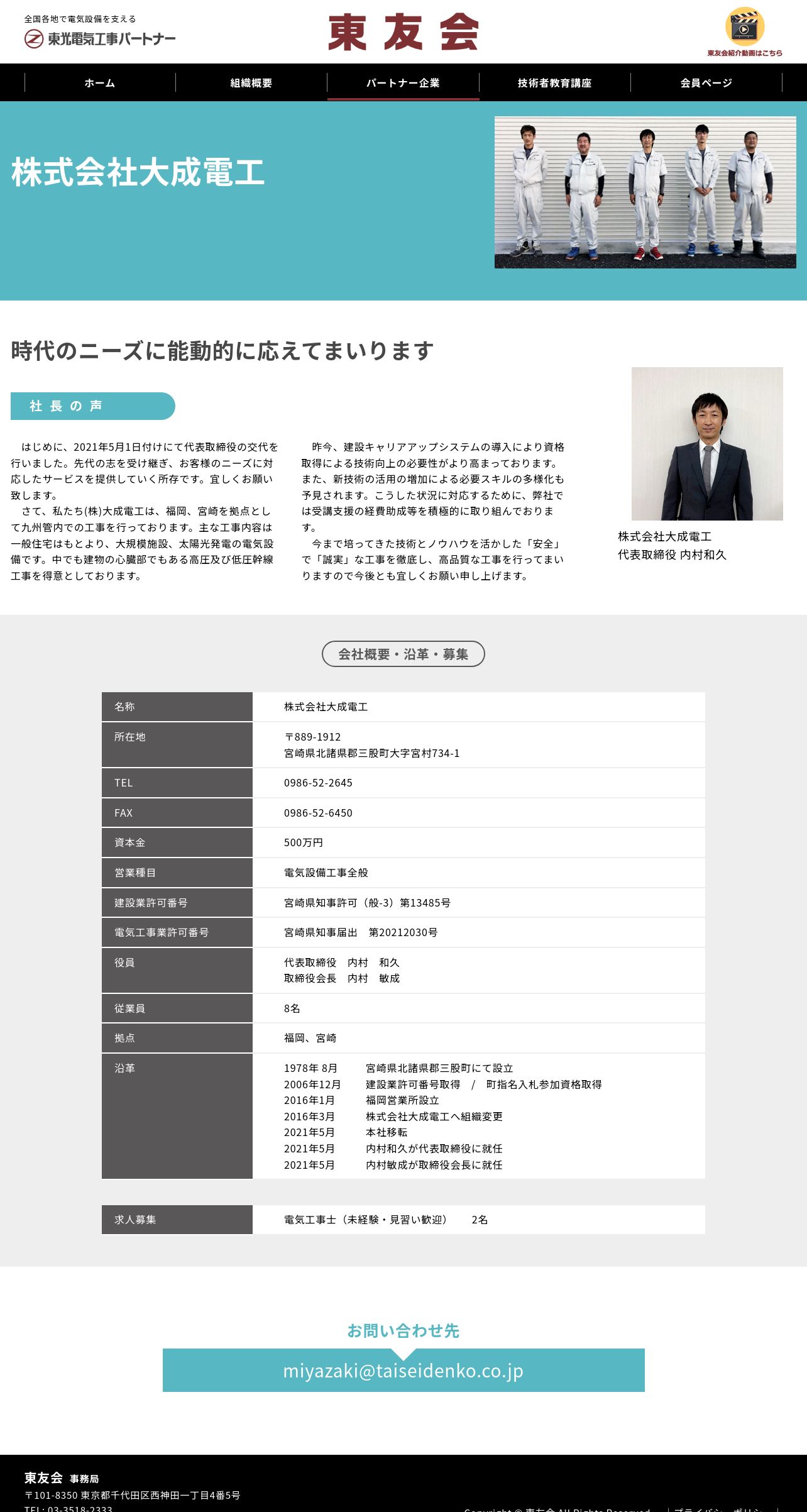Screen dimensions: 807x1512
Task: Click the footer address 〒101-8350 東京都千代田区西神田
Action: pyautogui.click(x=132, y=1495)
